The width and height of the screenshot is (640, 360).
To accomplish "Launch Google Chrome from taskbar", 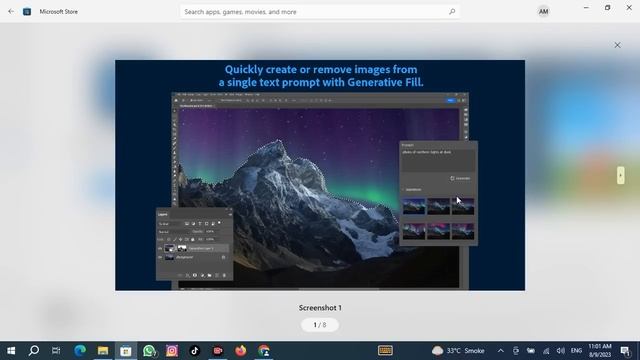I will click(264, 351).
